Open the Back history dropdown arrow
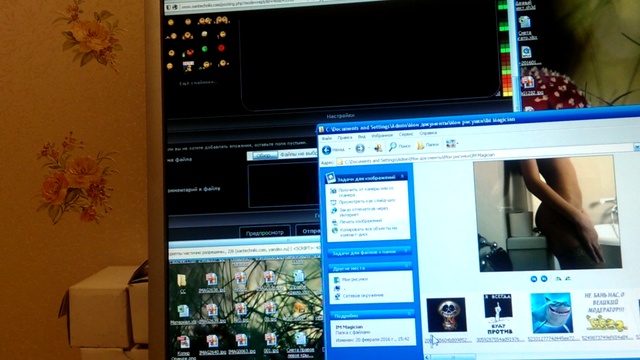Screen dimensions: 640x360 point(349,149)
